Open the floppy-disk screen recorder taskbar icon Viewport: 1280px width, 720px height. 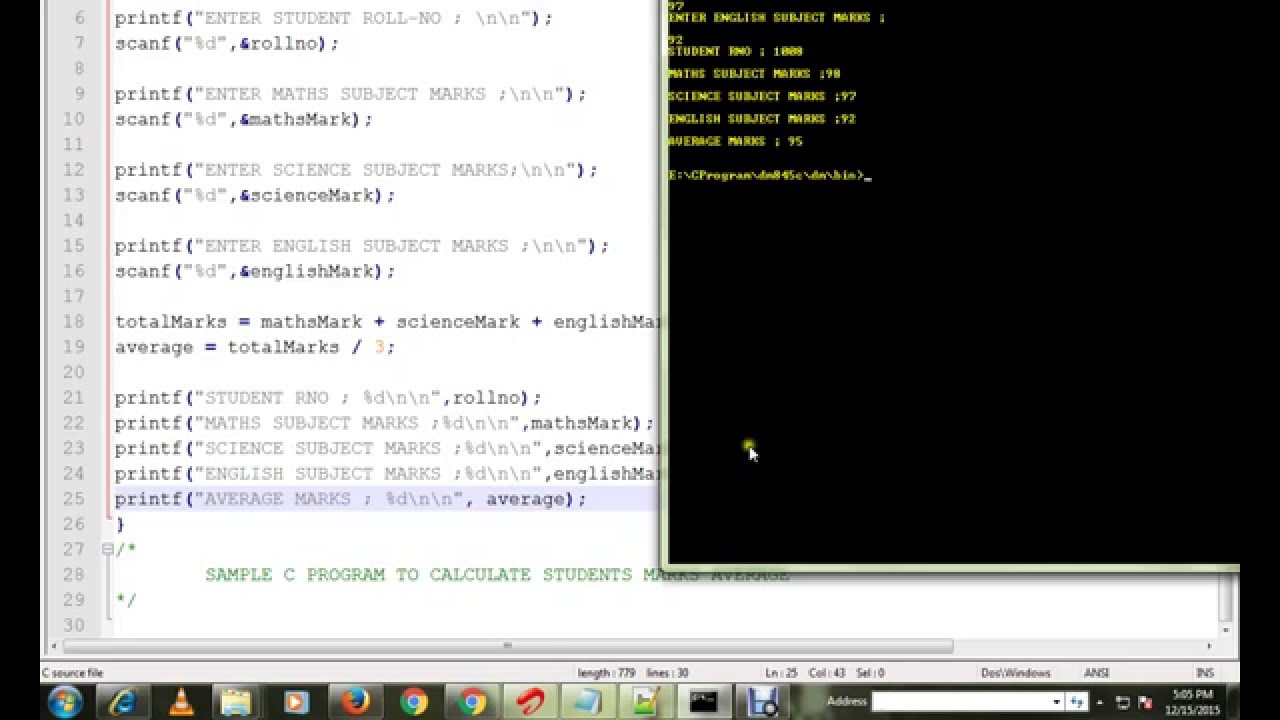click(x=762, y=702)
